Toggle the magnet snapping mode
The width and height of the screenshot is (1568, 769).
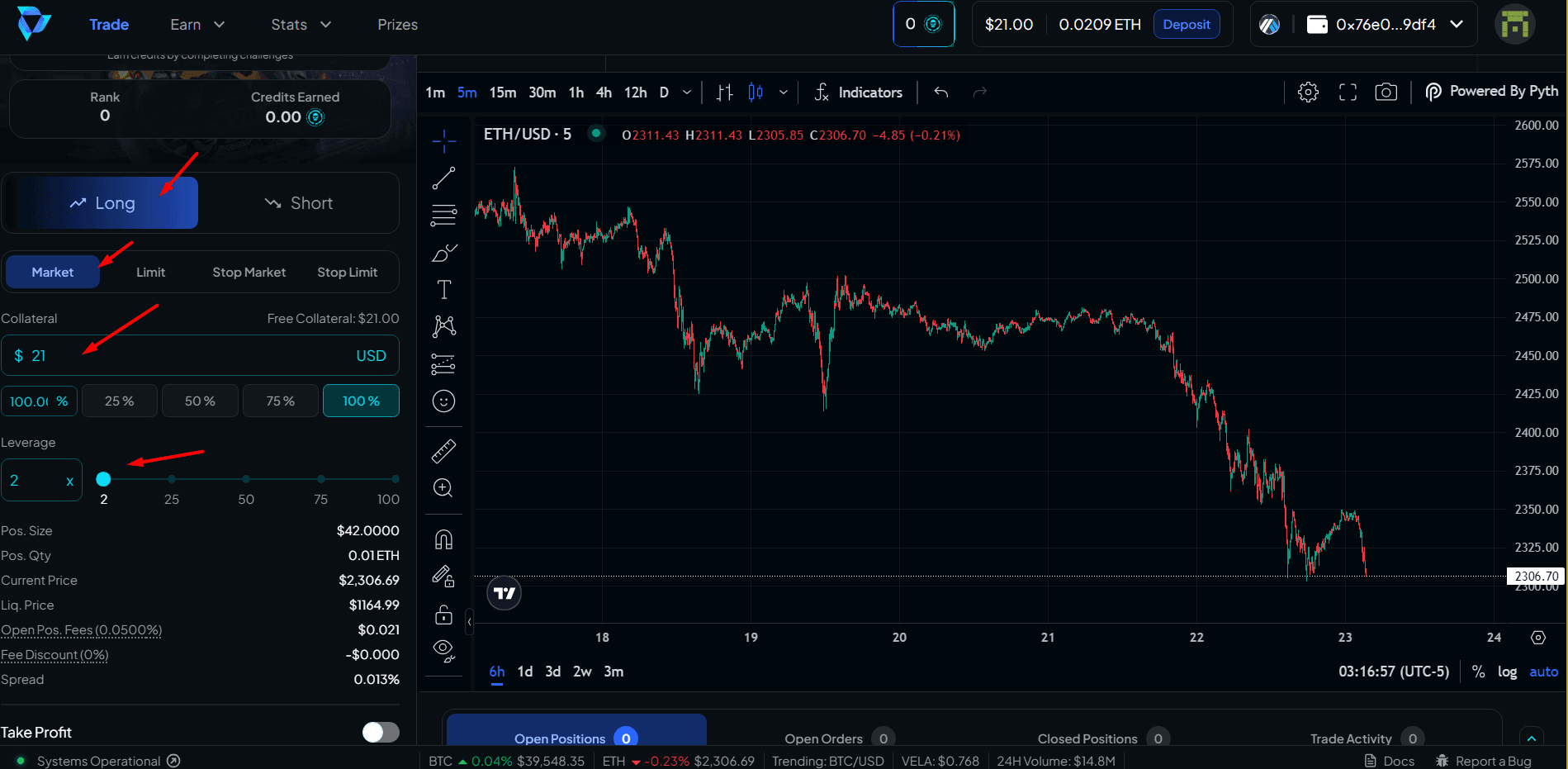(443, 539)
